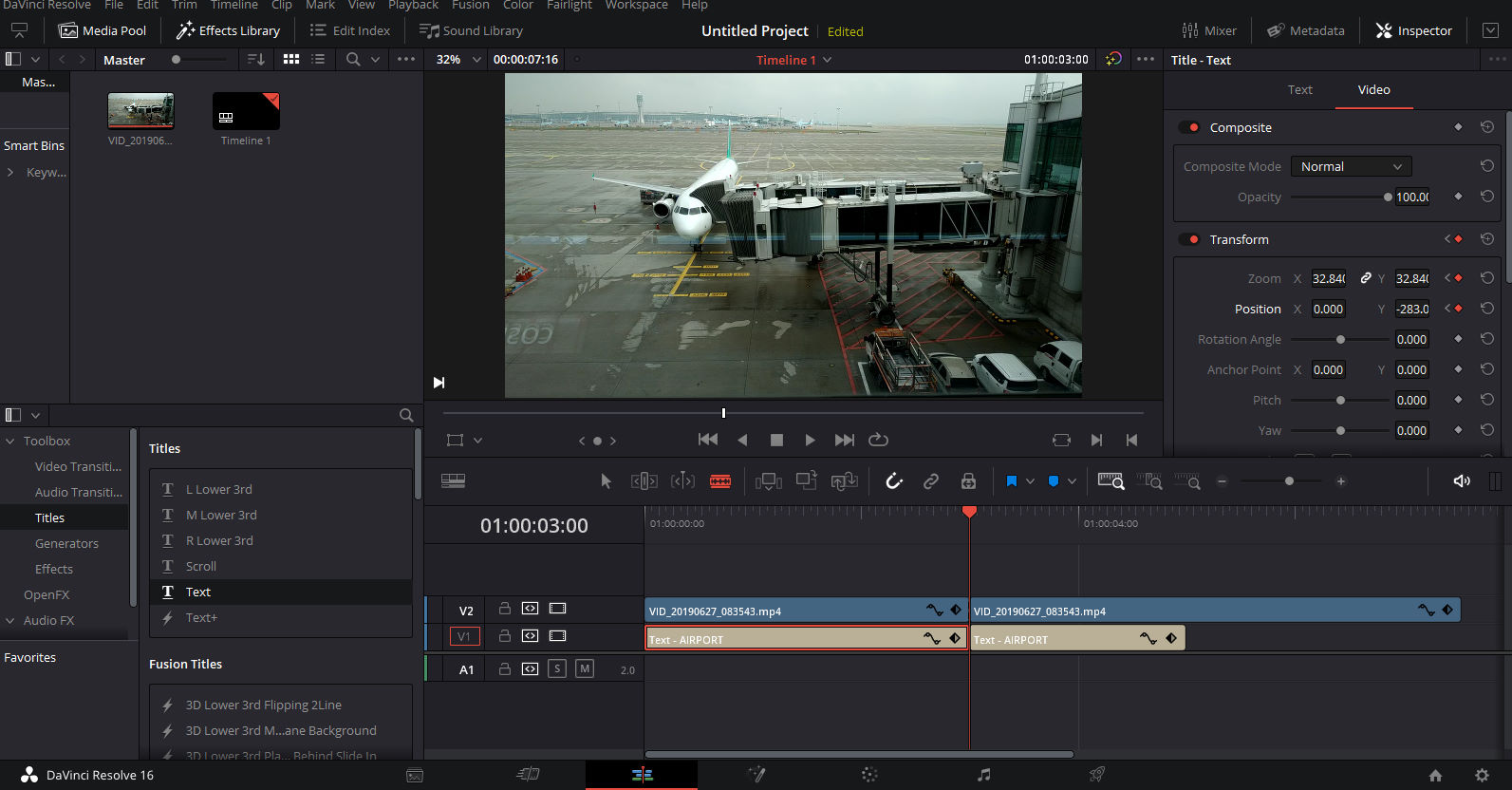This screenshot has height=790, width=1512.
Task: Lock the V2 video track
Action: click(x=505, y=609)
